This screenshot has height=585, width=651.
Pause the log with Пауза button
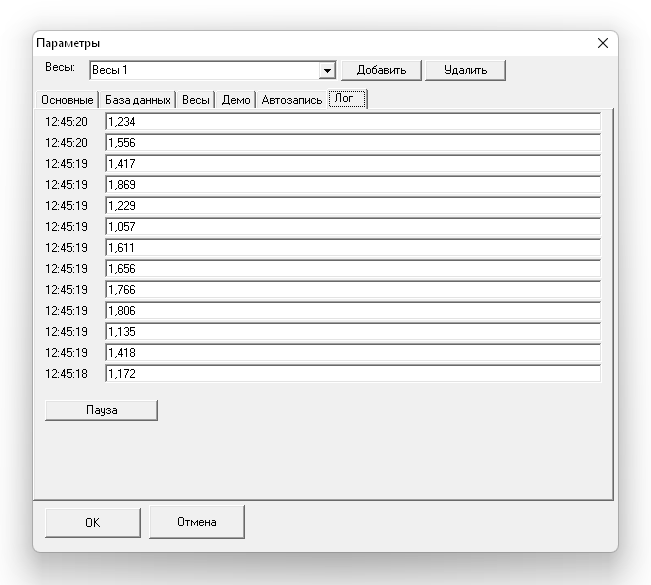(101, 410)
